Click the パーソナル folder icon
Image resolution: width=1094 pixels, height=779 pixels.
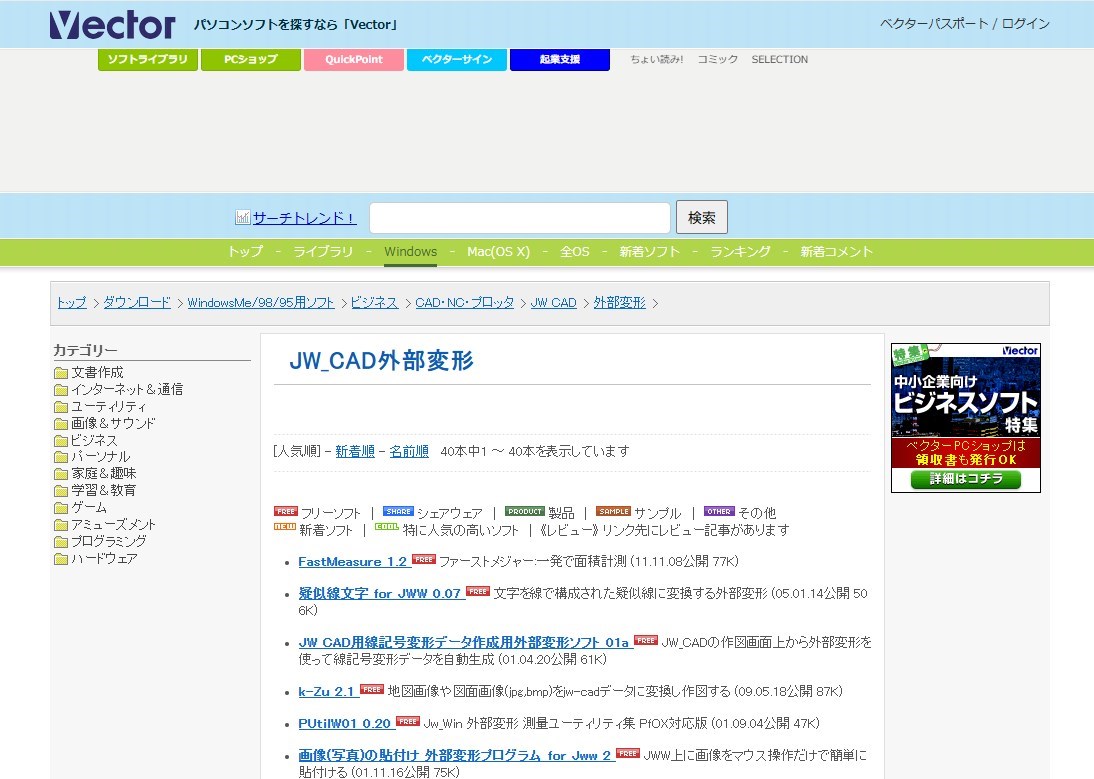point(61,457)
